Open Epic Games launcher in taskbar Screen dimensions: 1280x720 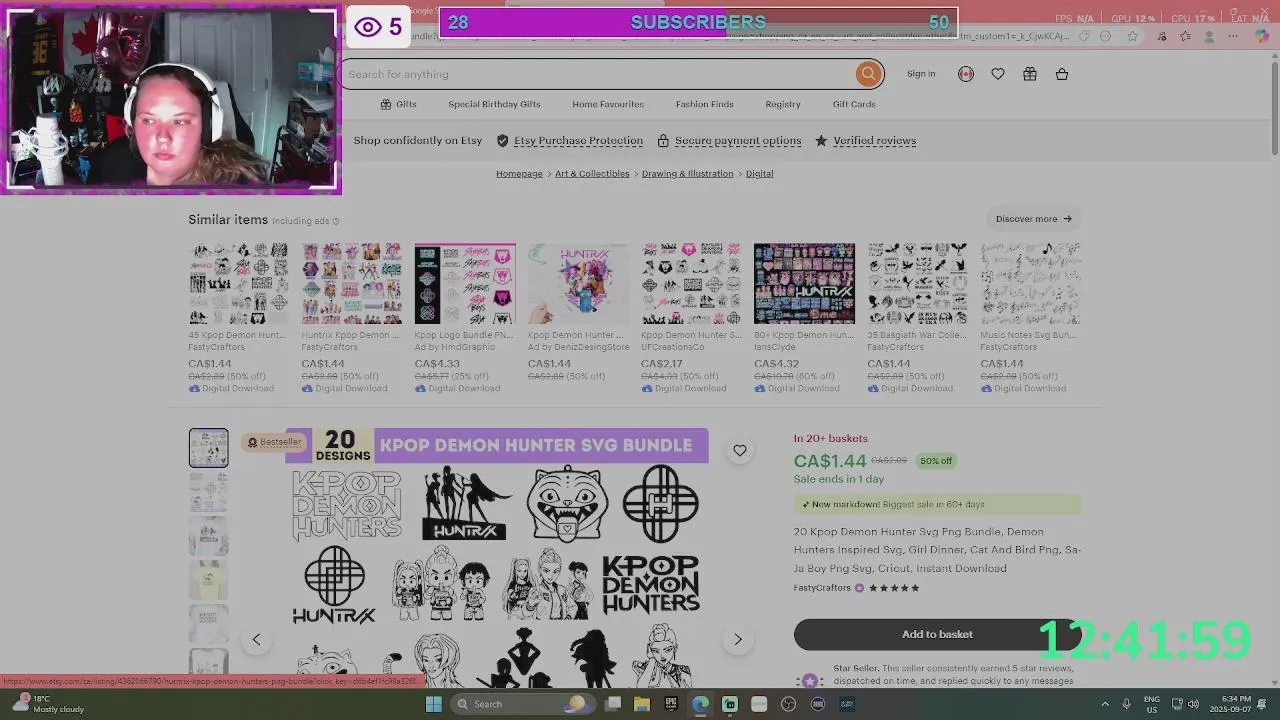coord(671,704)
